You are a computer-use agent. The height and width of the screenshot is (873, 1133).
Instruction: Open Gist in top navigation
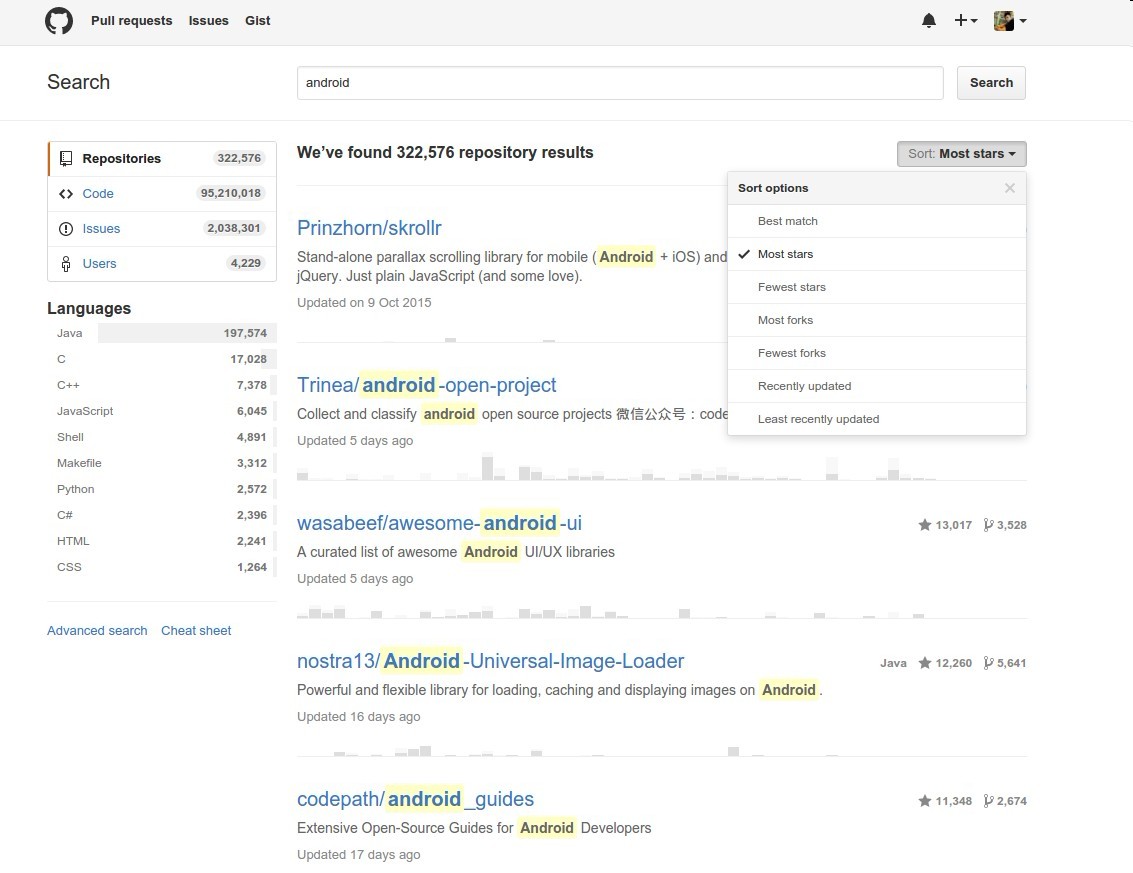[x=257, y=21]
